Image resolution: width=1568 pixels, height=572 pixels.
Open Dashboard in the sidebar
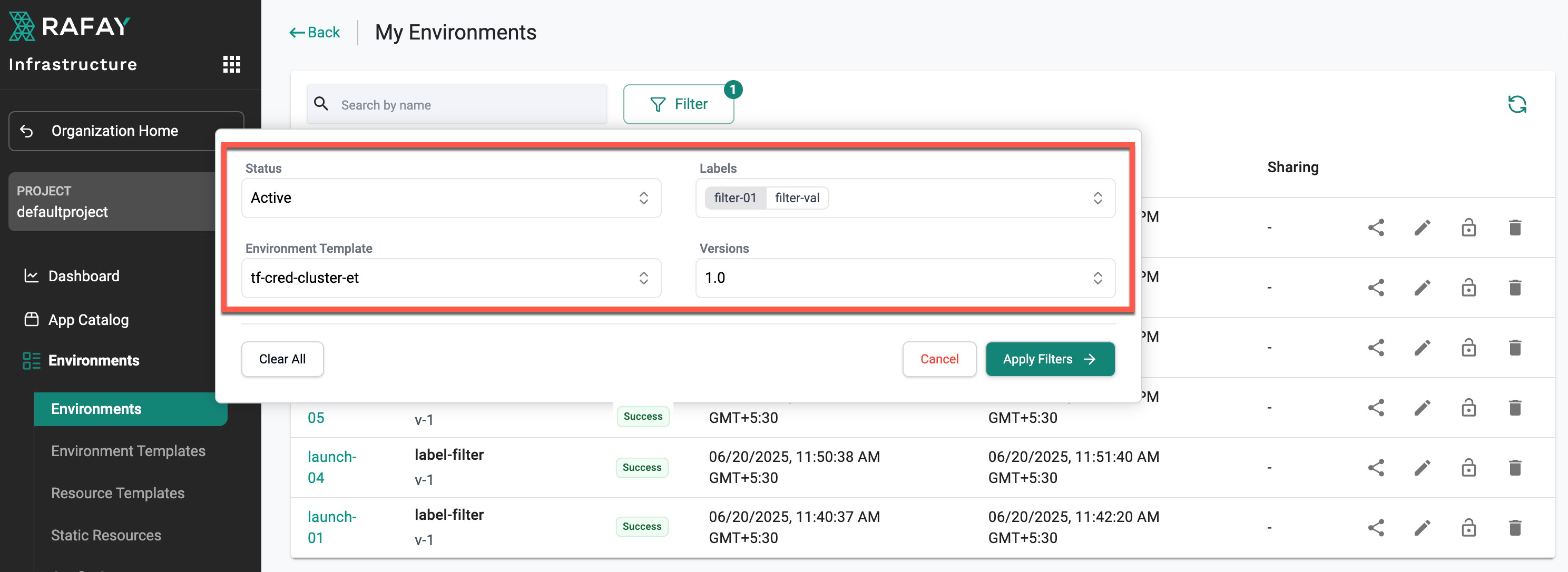(x=83, y=277)
